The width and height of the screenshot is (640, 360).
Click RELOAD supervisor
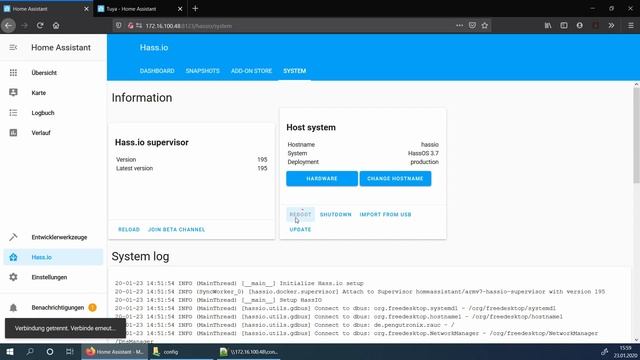[129, 229]
